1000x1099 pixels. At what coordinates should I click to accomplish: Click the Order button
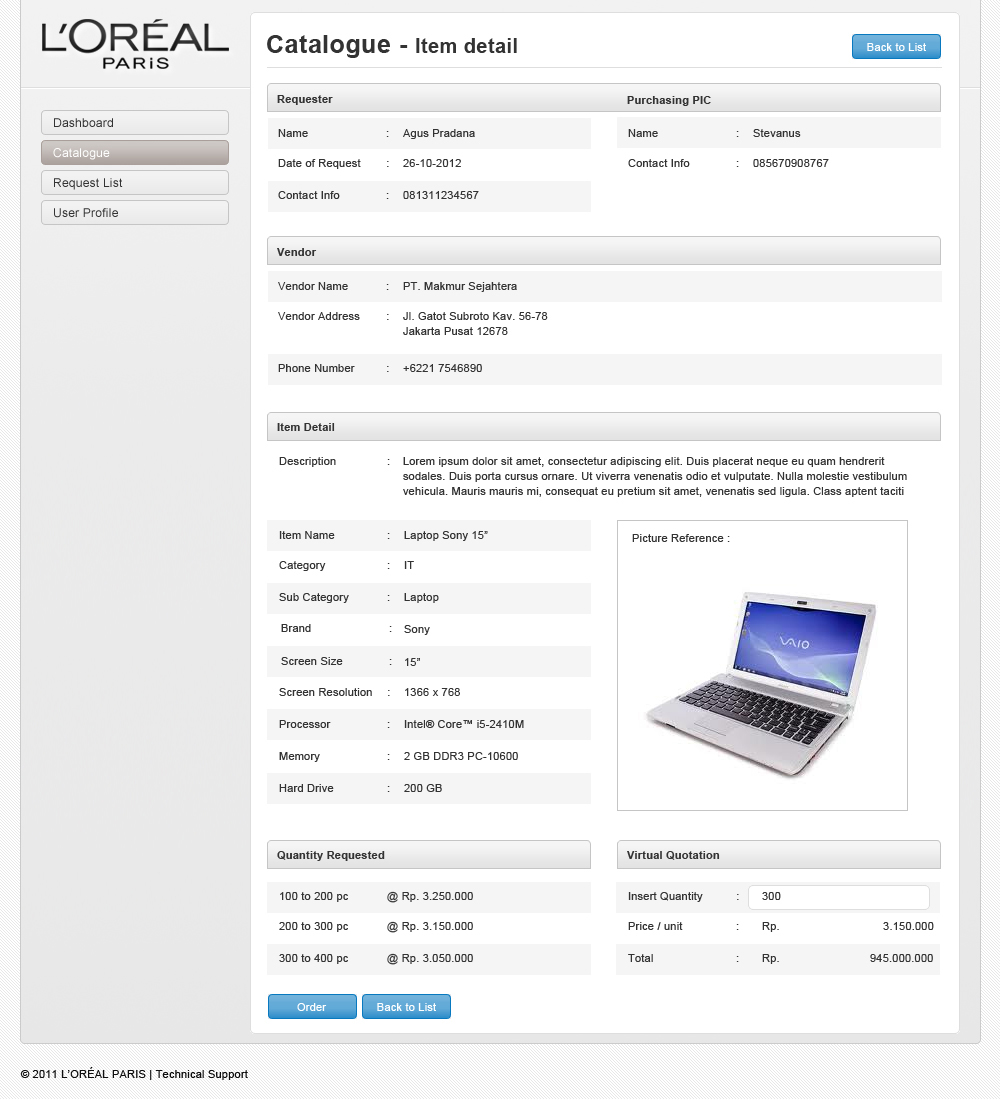(x=312, y=1007)
